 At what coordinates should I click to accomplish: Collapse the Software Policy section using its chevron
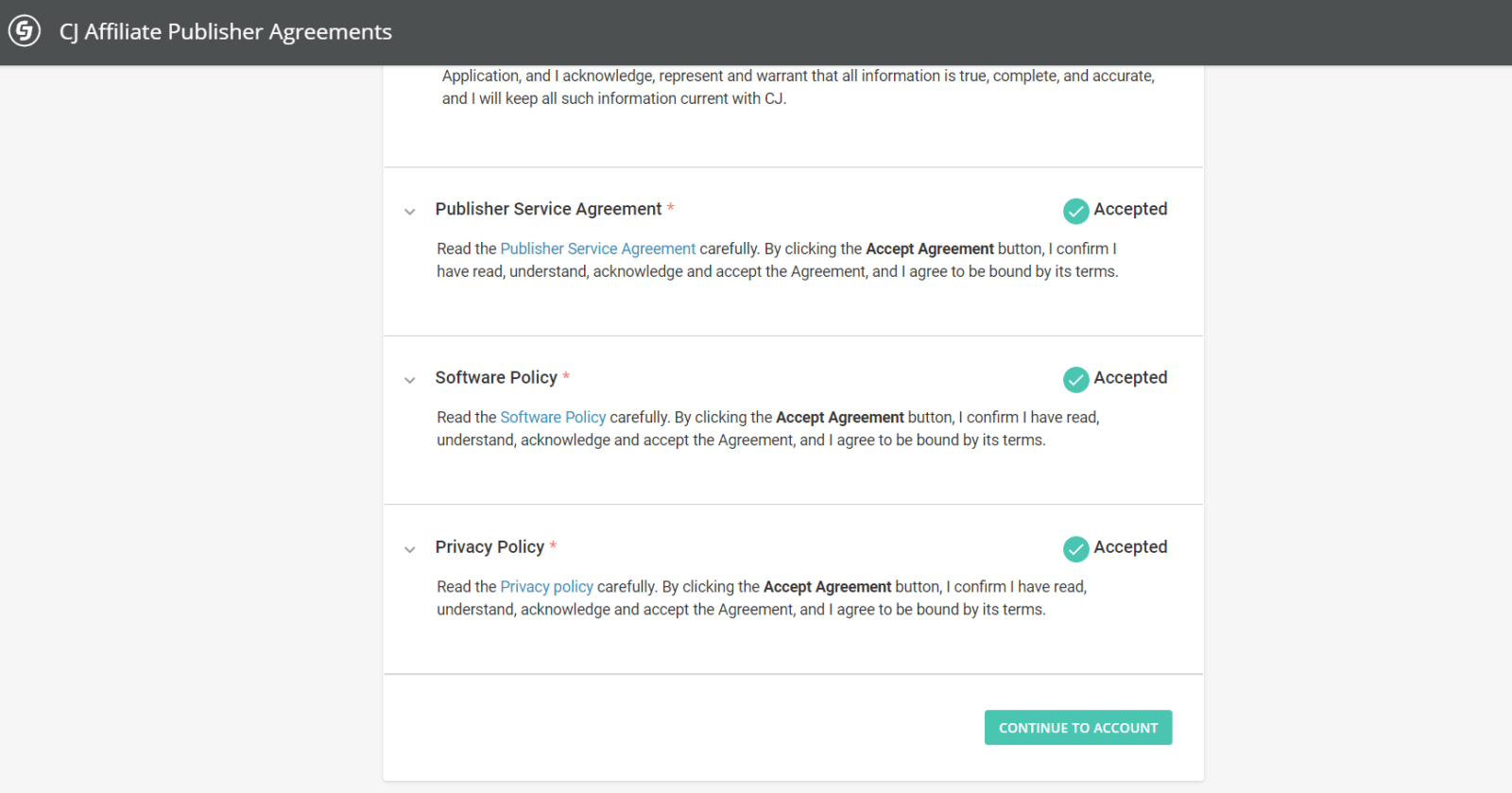[409, 380]
